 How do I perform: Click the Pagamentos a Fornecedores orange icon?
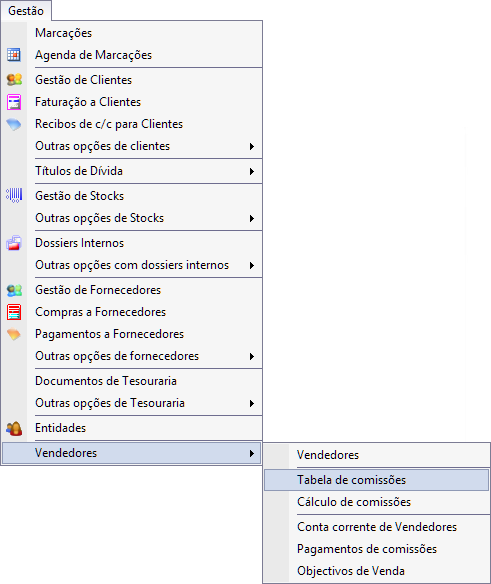click(14, 334)
